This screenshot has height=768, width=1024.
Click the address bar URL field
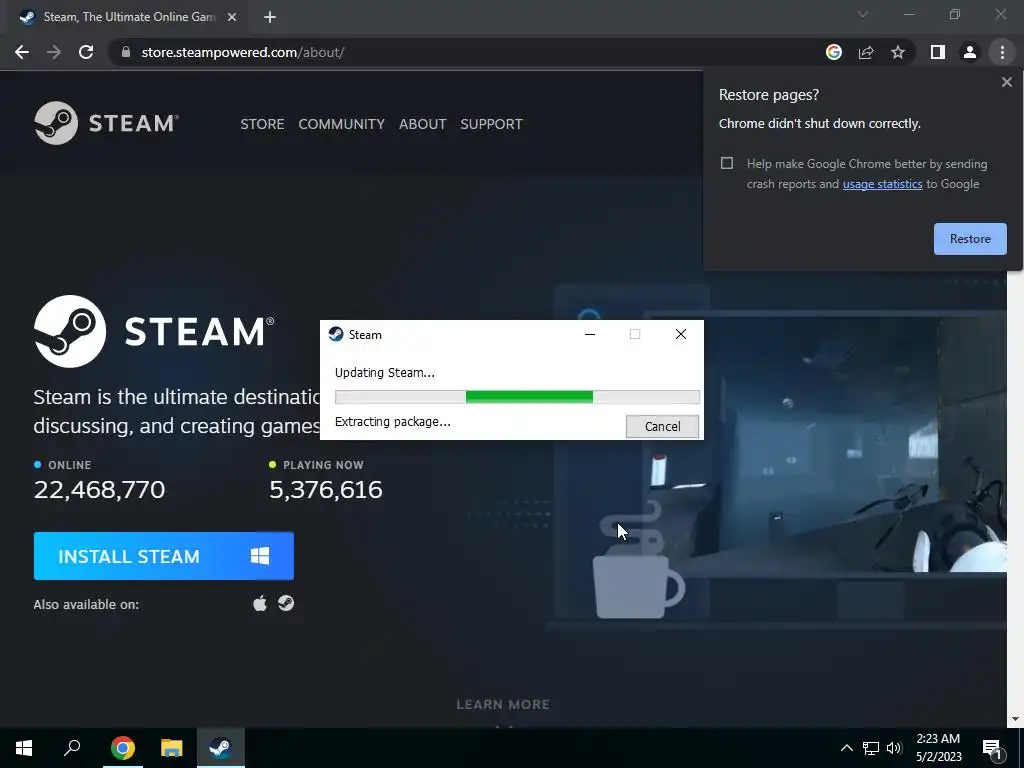tap(464, 52)
